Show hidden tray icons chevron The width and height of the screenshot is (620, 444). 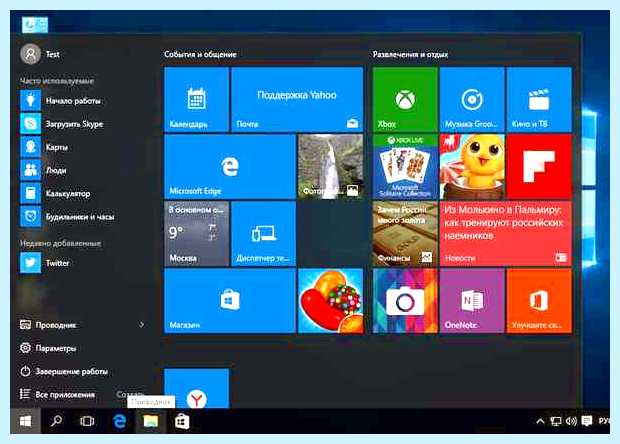pyautogui.click(x=540, y=421)
